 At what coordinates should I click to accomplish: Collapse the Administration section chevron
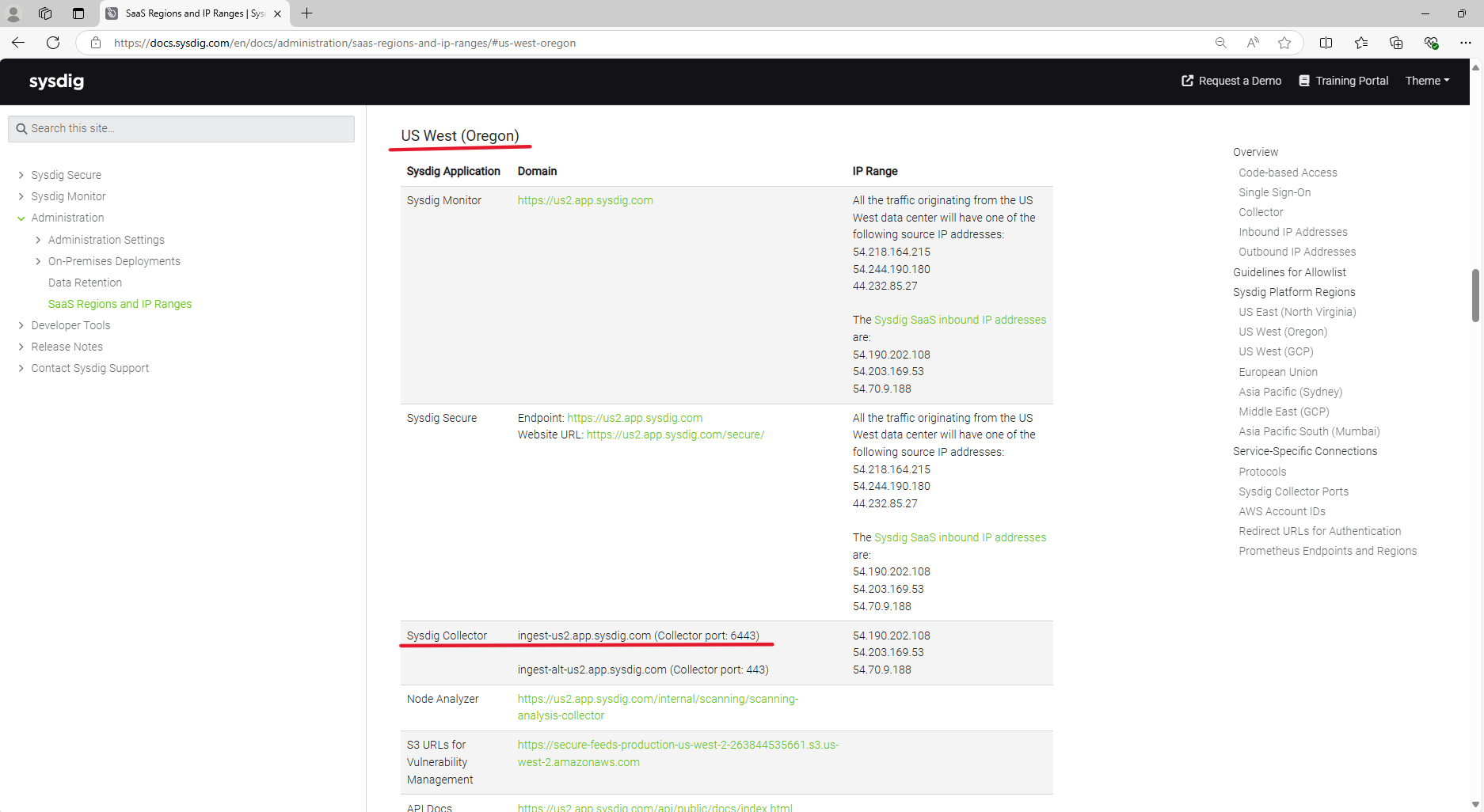[21, 218]
